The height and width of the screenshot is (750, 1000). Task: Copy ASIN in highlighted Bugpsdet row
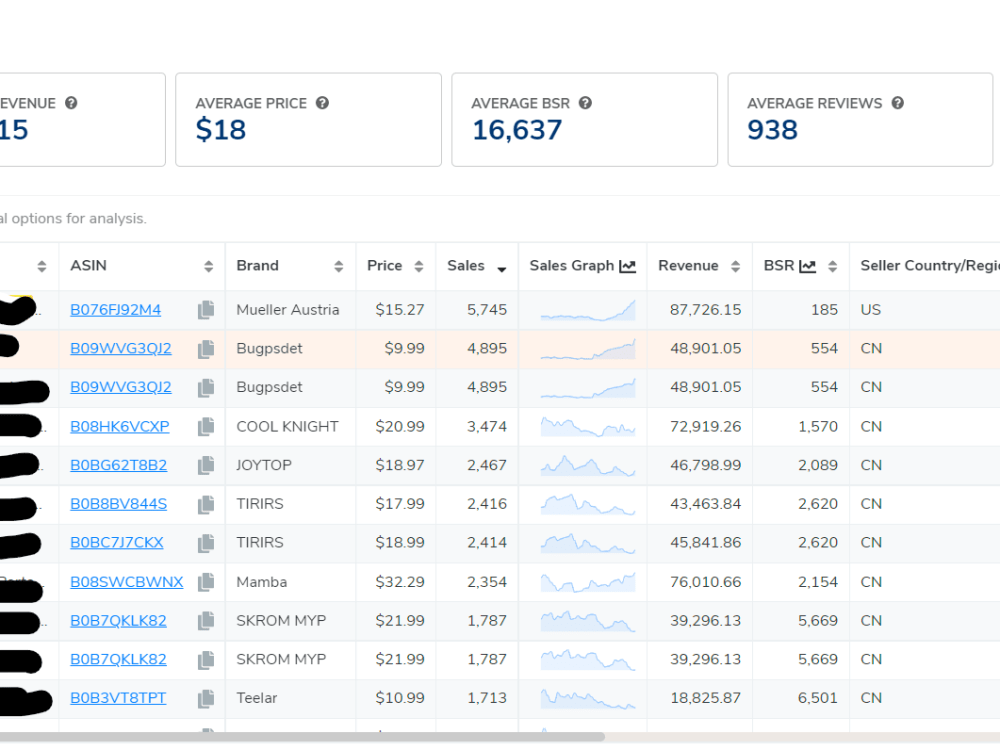206,349
